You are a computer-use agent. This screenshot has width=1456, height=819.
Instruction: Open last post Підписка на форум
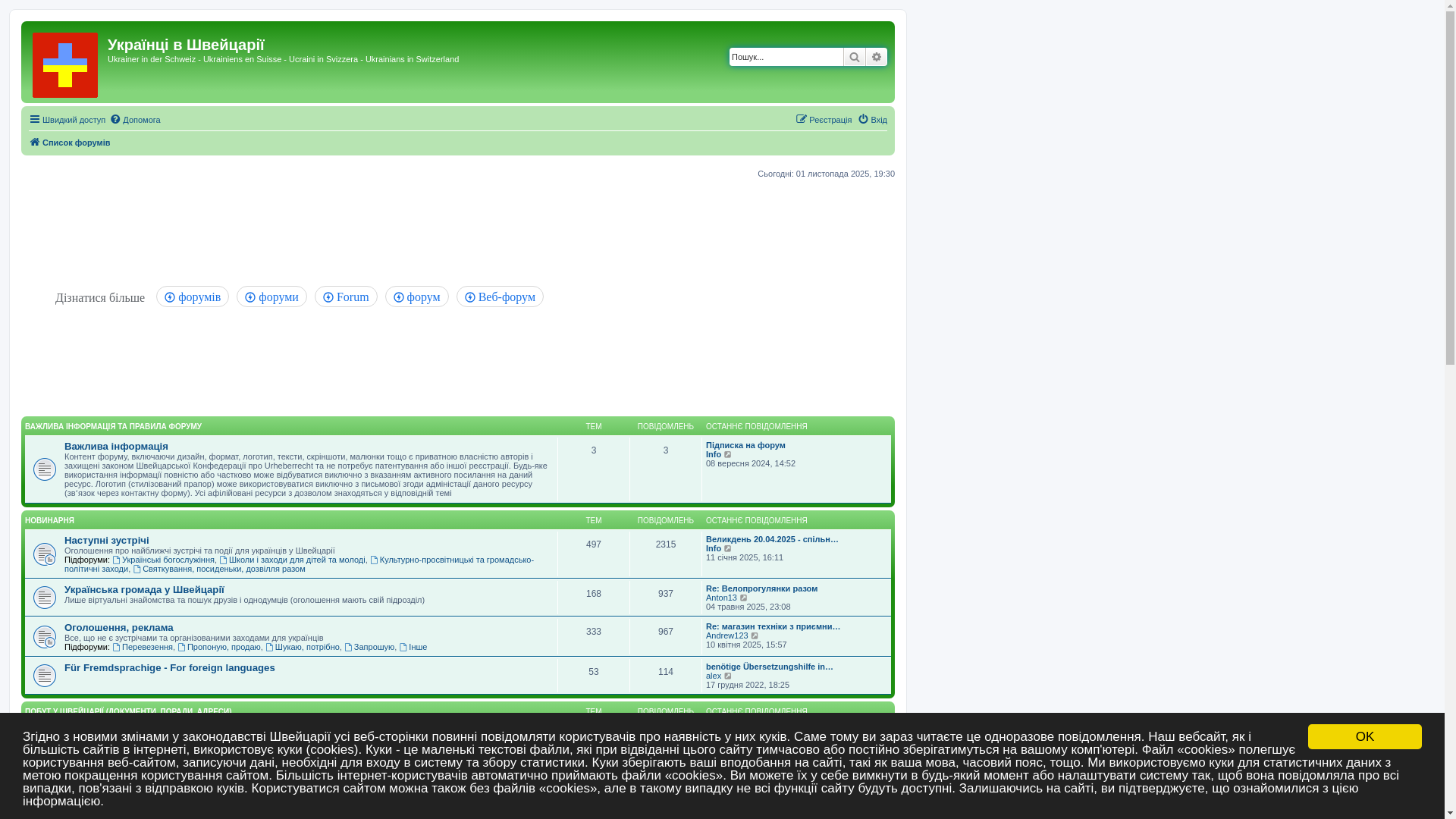tap(745, 445)
